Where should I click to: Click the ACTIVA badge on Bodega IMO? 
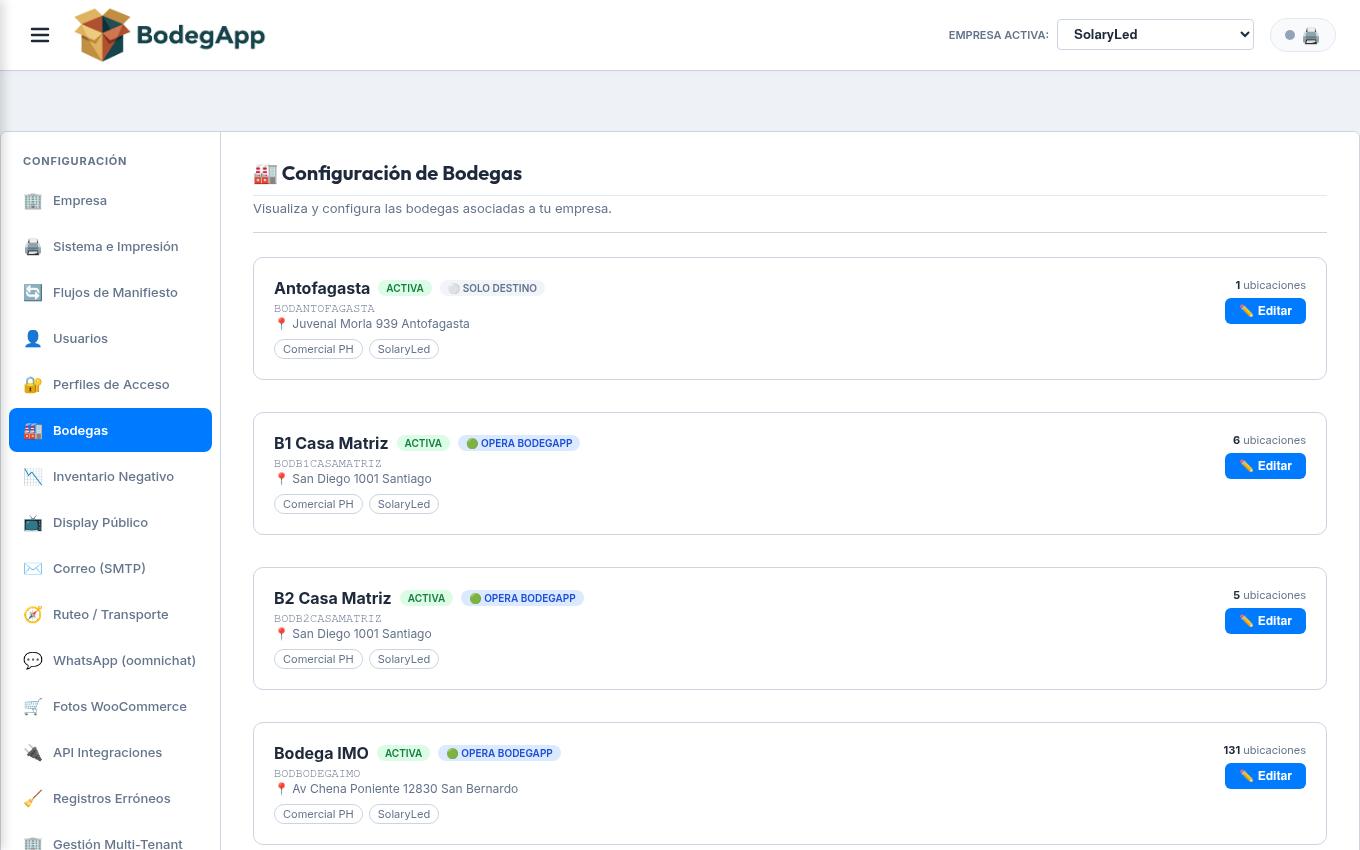pyautogui.click(x=403, y=753)
